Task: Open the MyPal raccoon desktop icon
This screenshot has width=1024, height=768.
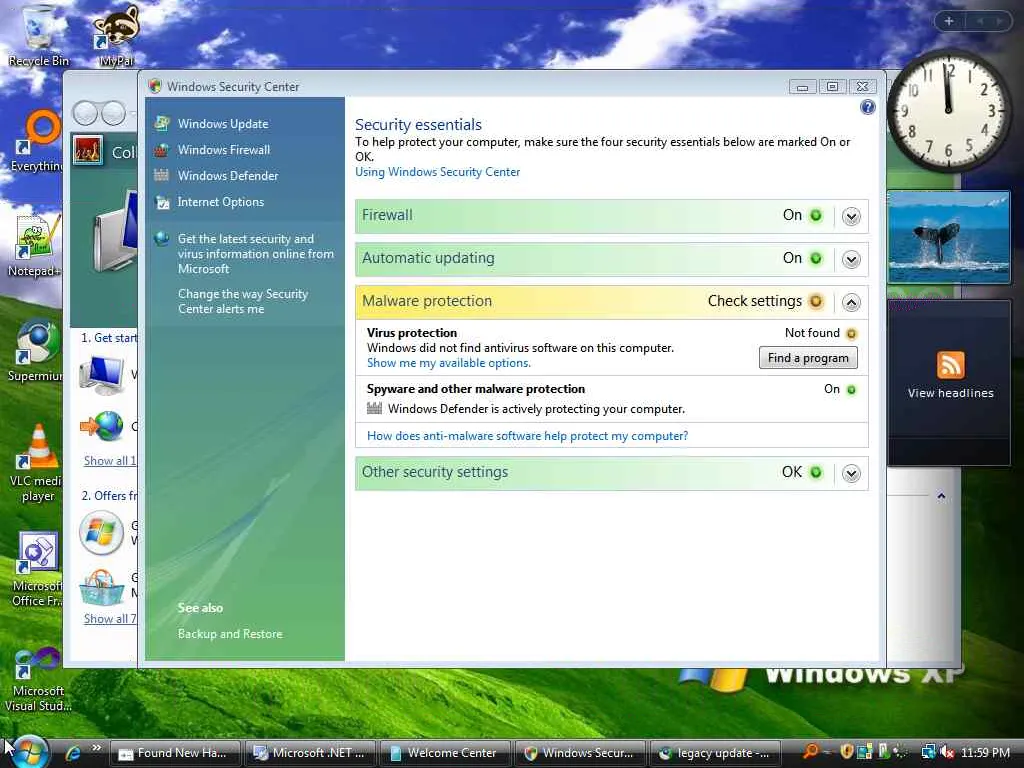Action: 116,36
